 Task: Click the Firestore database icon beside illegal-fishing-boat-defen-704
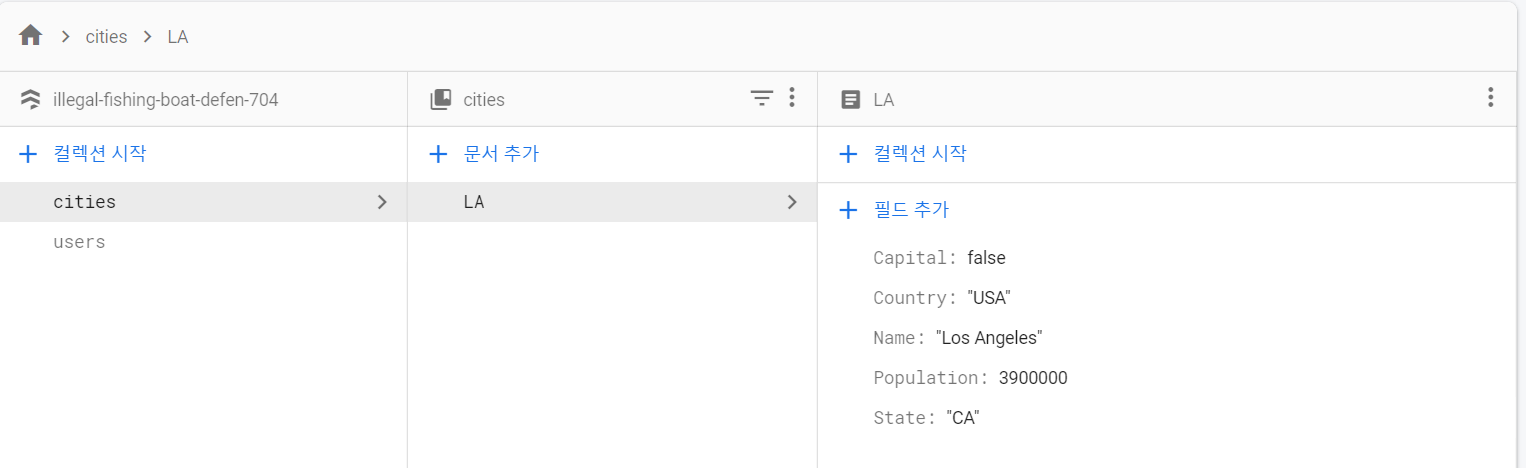pos(30,99)
